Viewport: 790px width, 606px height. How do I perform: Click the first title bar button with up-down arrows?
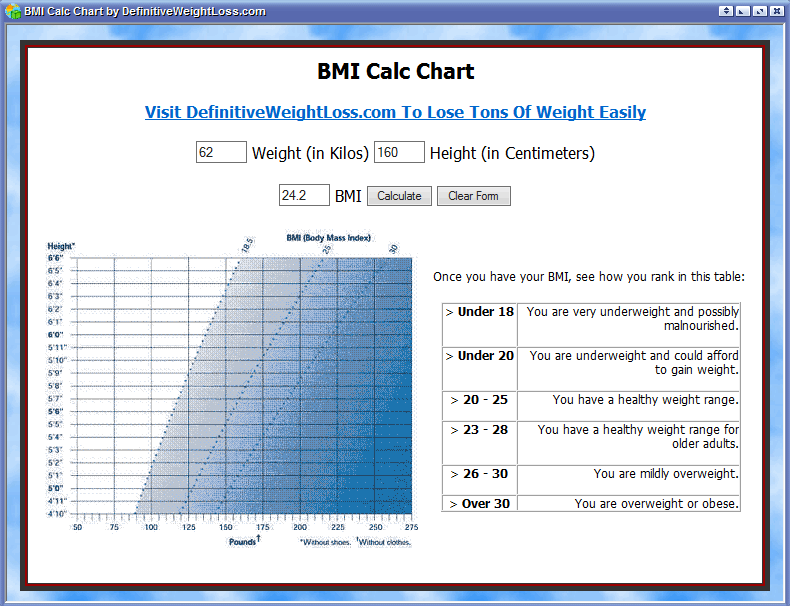(x=726, y=11)
